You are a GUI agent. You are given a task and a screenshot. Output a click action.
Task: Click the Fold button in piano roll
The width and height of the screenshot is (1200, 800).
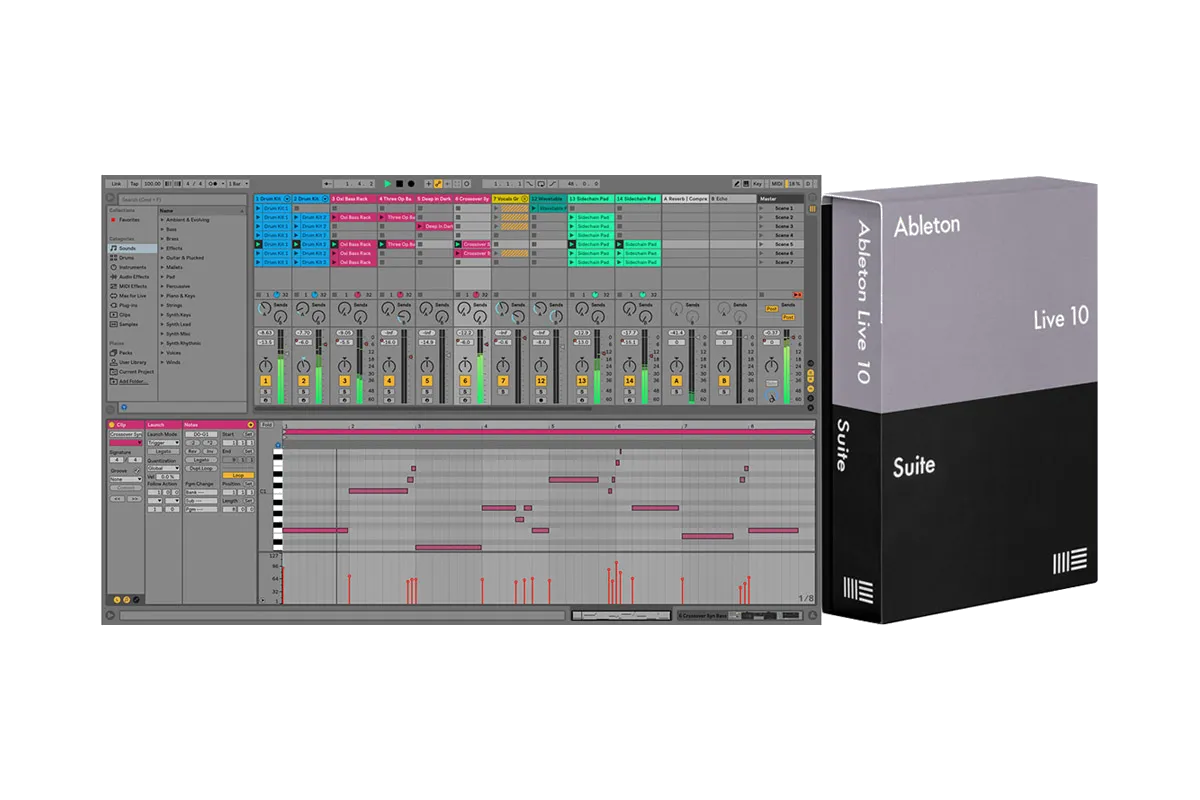[266, 425]
